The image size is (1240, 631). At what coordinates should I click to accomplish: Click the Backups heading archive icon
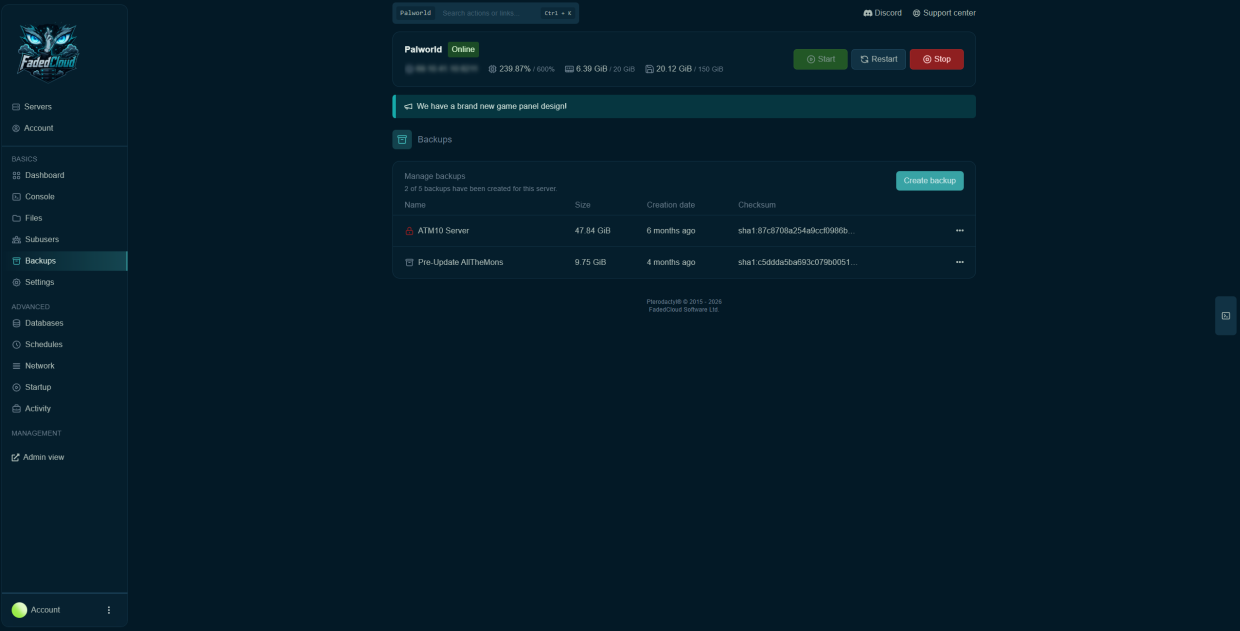[x=402, y=139]
